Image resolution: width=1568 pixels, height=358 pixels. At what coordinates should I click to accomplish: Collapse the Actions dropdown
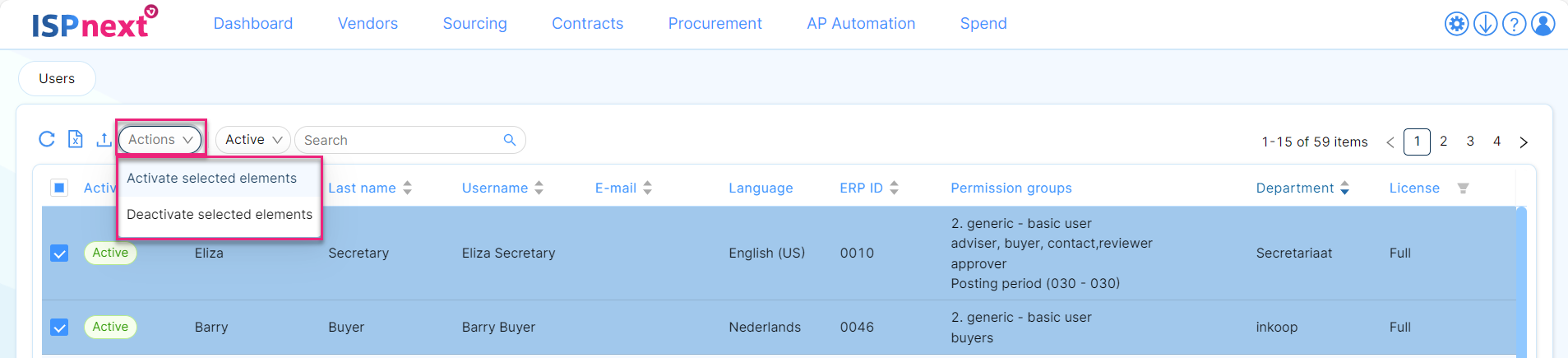(160, 140)
